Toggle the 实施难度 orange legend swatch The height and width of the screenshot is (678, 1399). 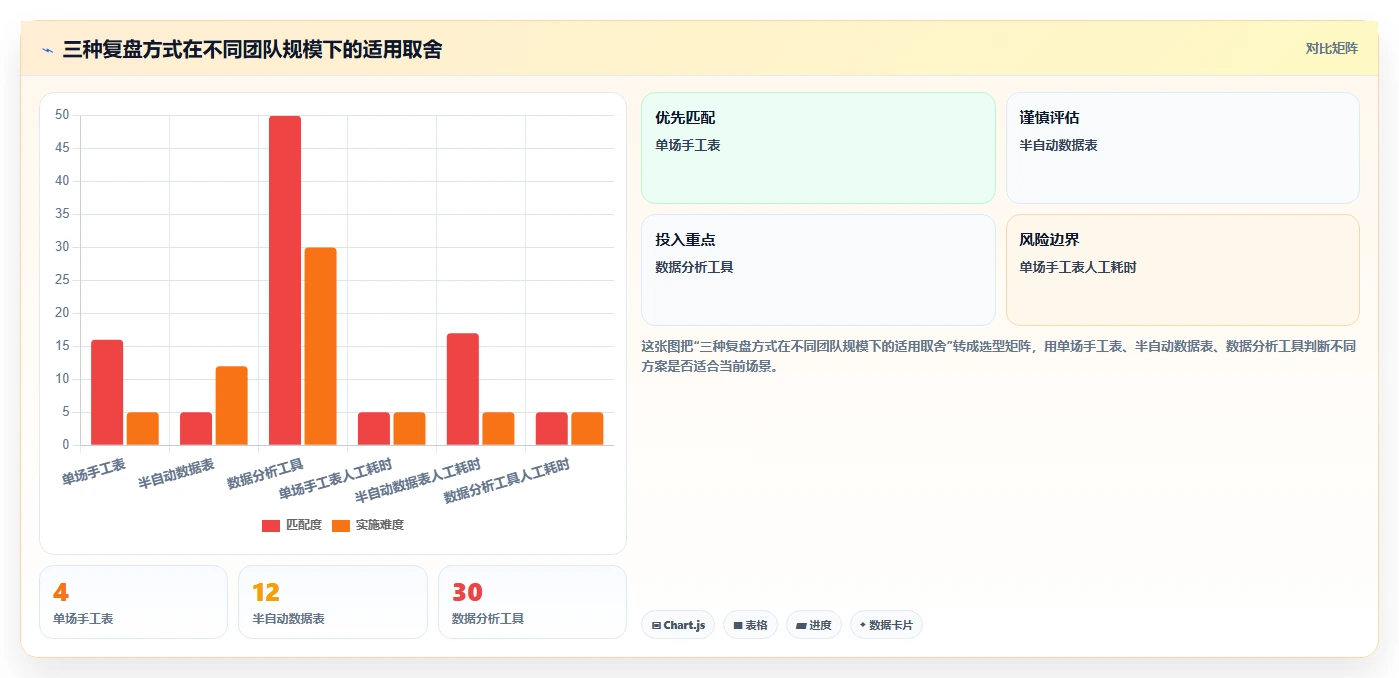click(x=341, y=525)
